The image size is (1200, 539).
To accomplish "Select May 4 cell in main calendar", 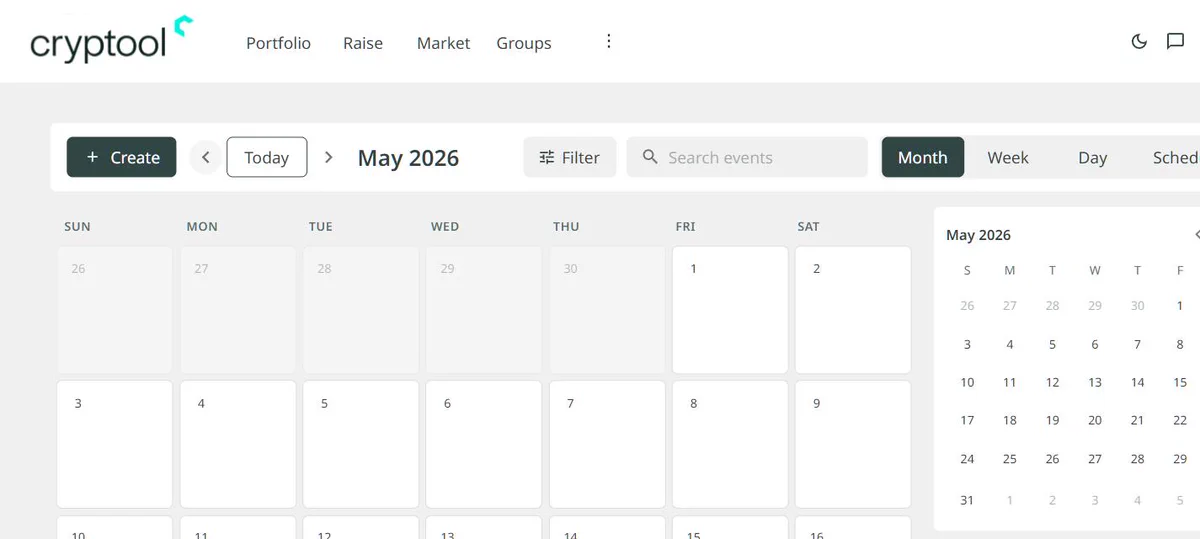I will [237, 444].
